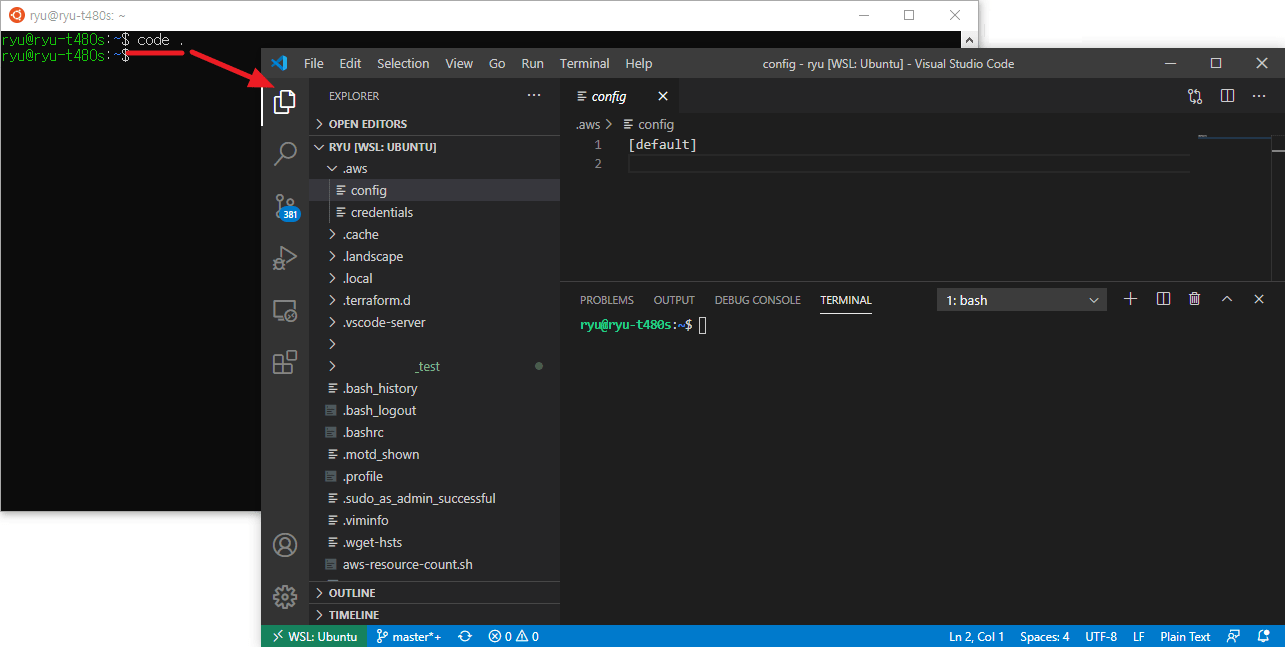
Task: Split the editor to the right
Action: coord(1227,96)
